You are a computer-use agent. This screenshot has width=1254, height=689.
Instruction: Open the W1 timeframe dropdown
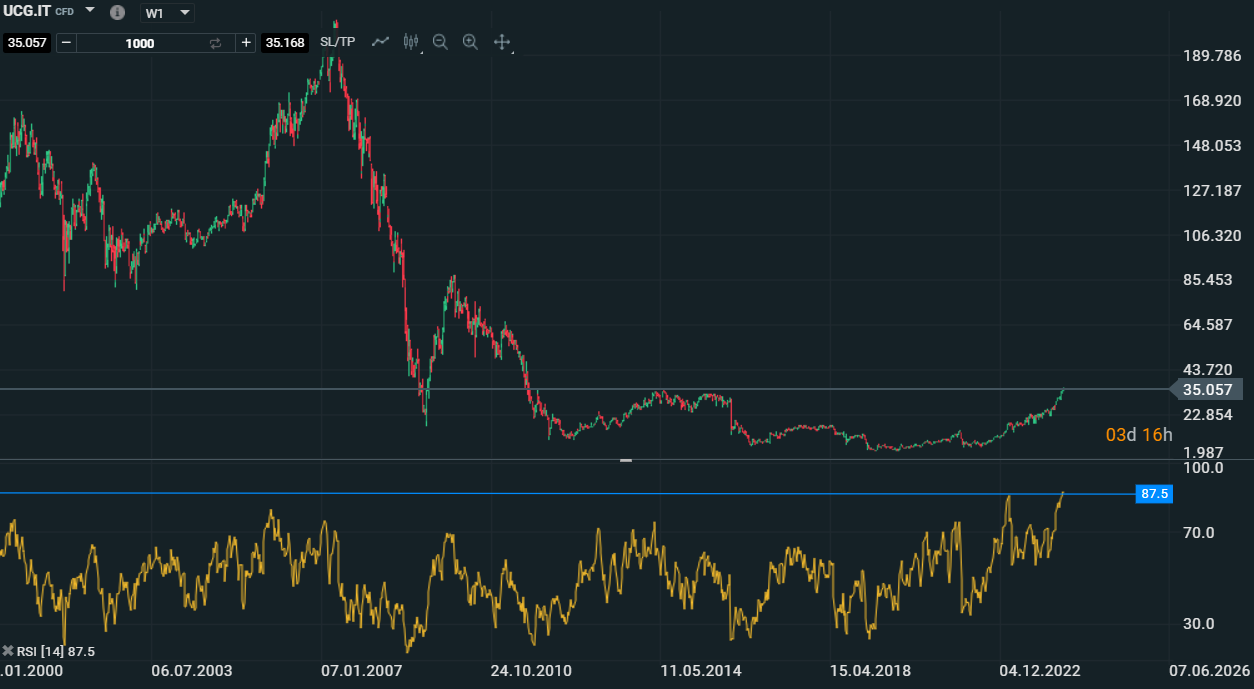pyautogui.click(x=167, y=13)
